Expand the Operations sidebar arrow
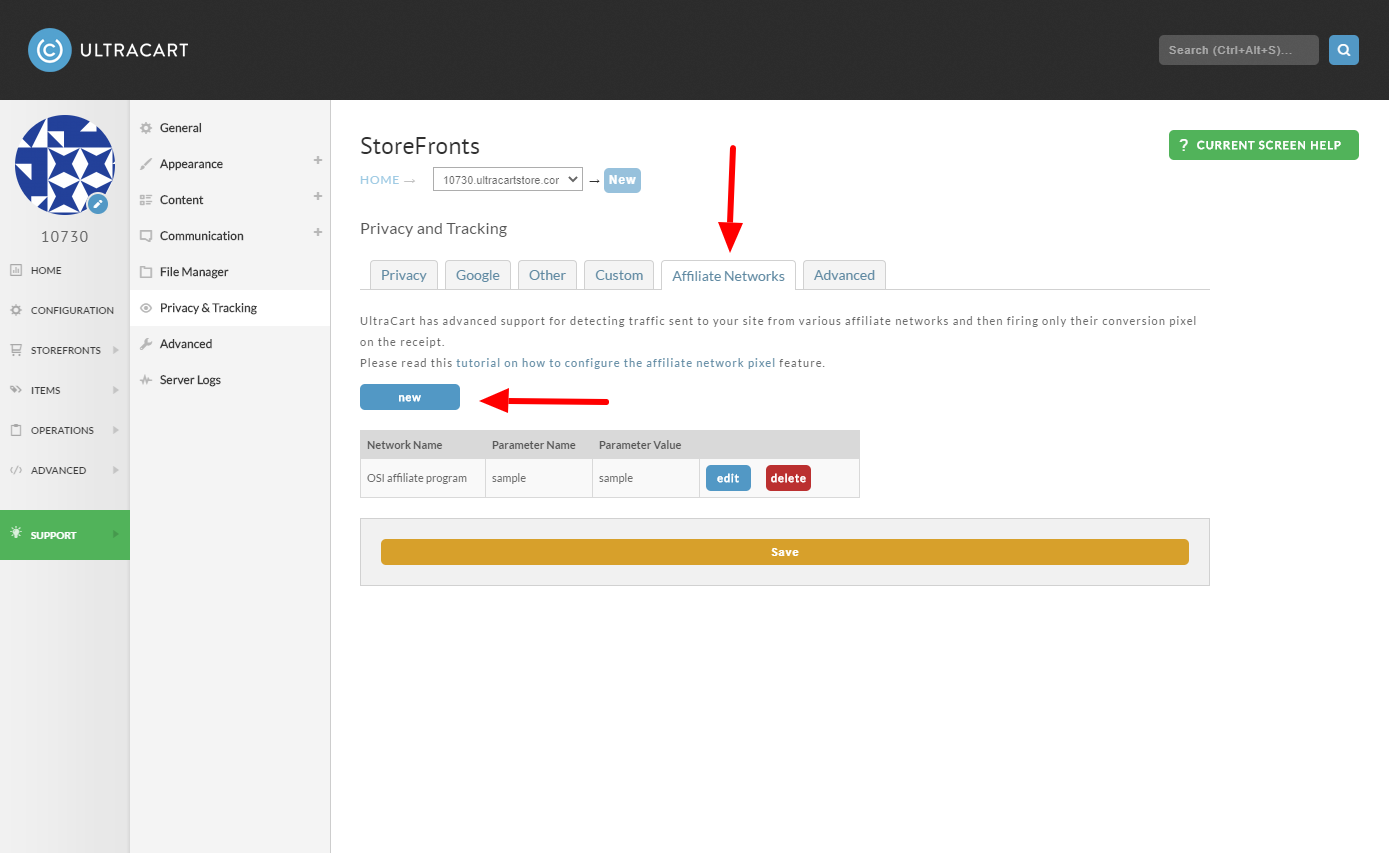The image size is (1389, 853). click(116, 430)
